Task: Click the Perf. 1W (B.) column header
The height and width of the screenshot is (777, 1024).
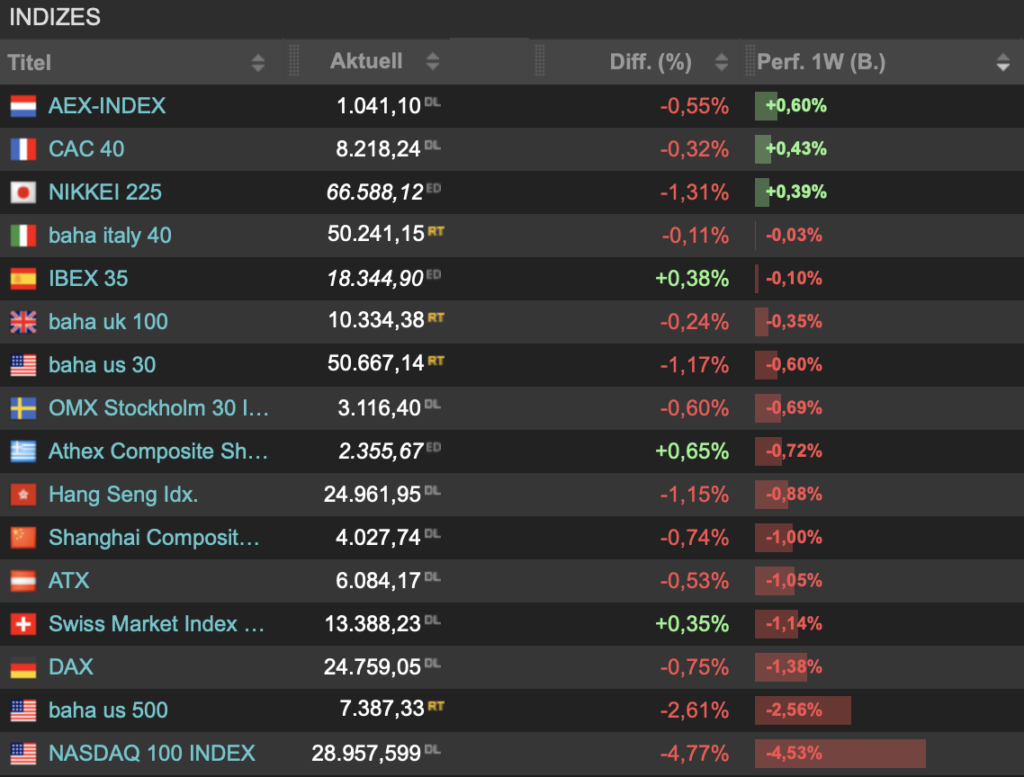Action: pyautogui.click(x=821, y=62)
